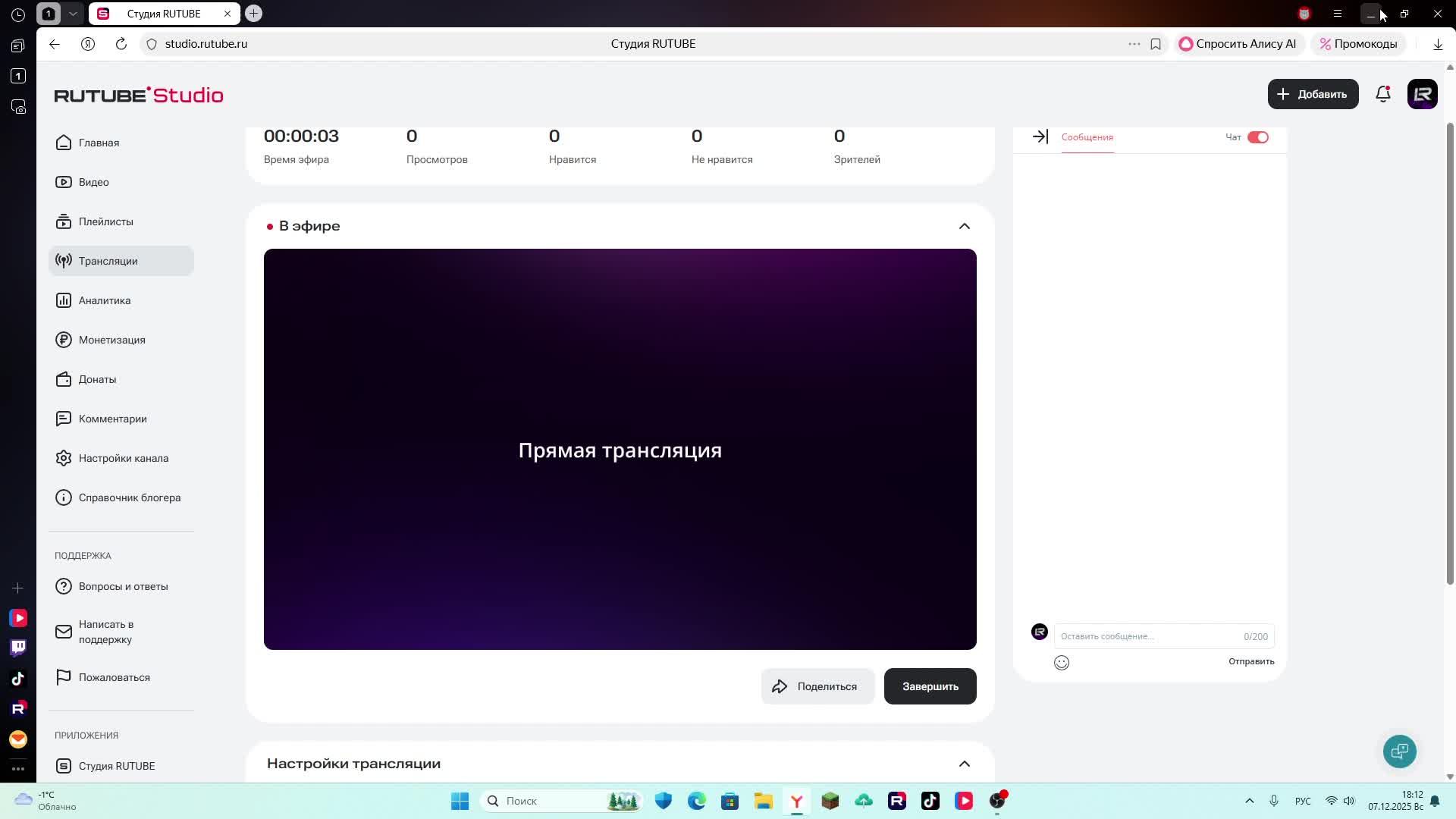Image resolution: width=1456 pixels, height=819 pixels.
Task: Open the tab group dropdown arrow
Action: [x=73, y=13]
